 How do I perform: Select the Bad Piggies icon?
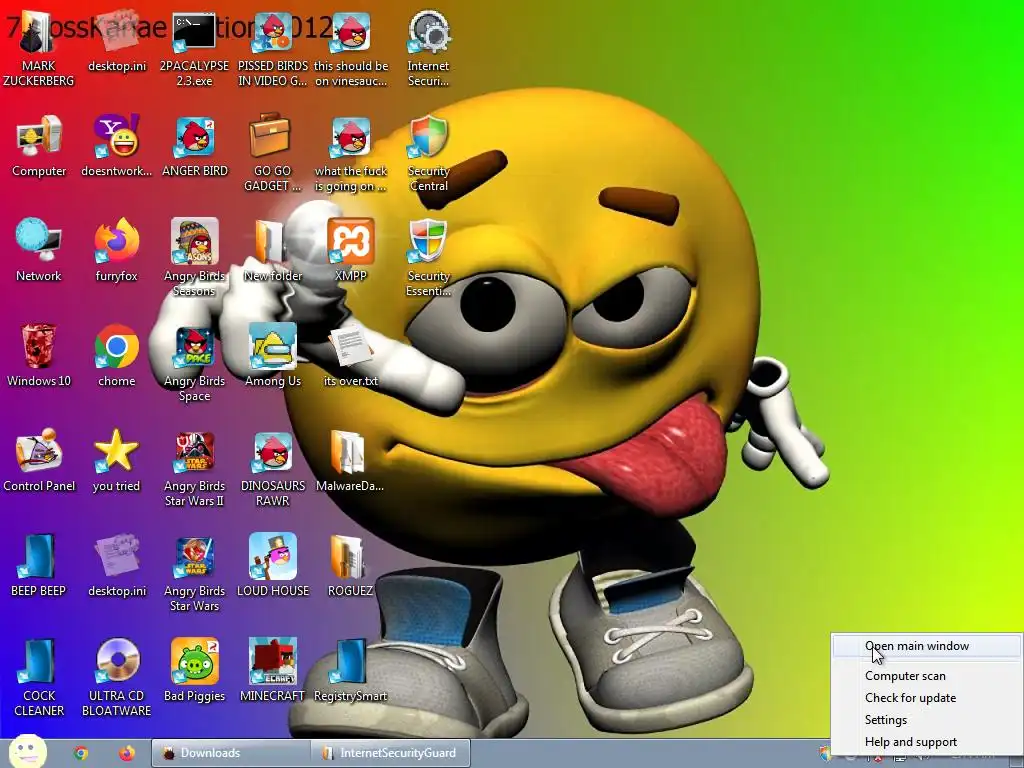pyautogui.click(x=195, y=671)
